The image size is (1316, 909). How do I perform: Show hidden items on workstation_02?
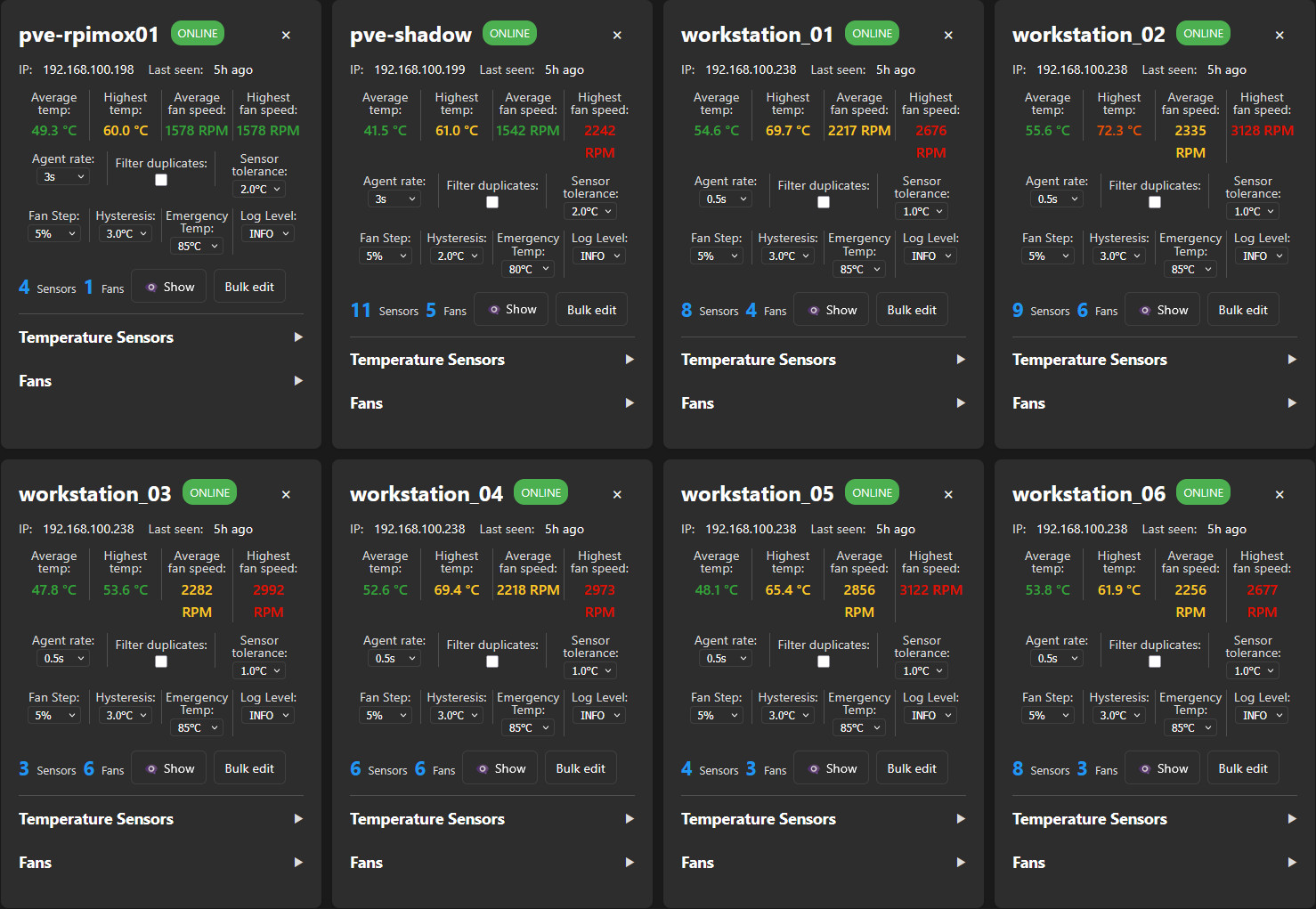pos(1162,310)
